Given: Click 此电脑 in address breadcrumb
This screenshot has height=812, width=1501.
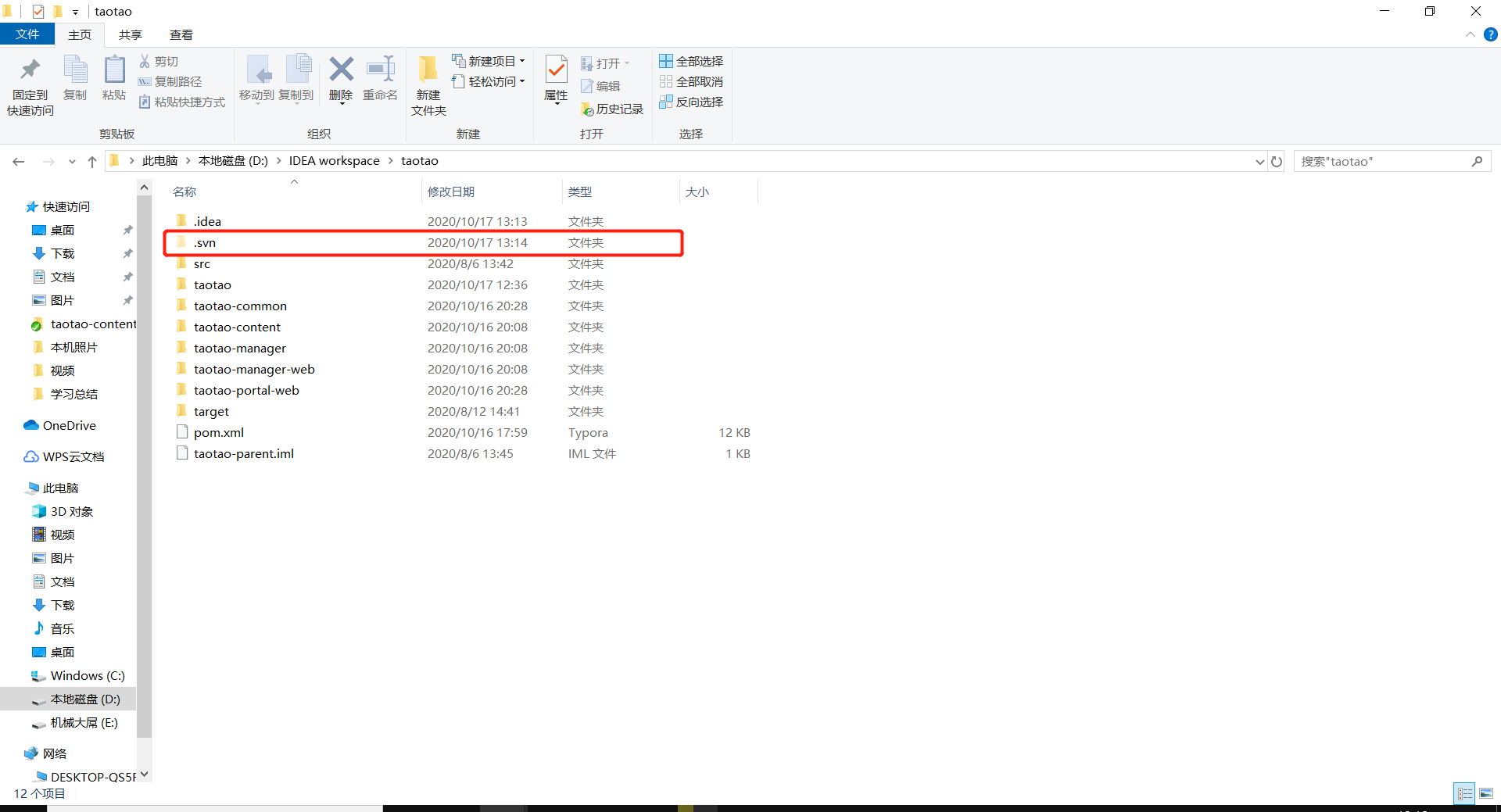Looking at the screenshot, I should tap(160, 161).
